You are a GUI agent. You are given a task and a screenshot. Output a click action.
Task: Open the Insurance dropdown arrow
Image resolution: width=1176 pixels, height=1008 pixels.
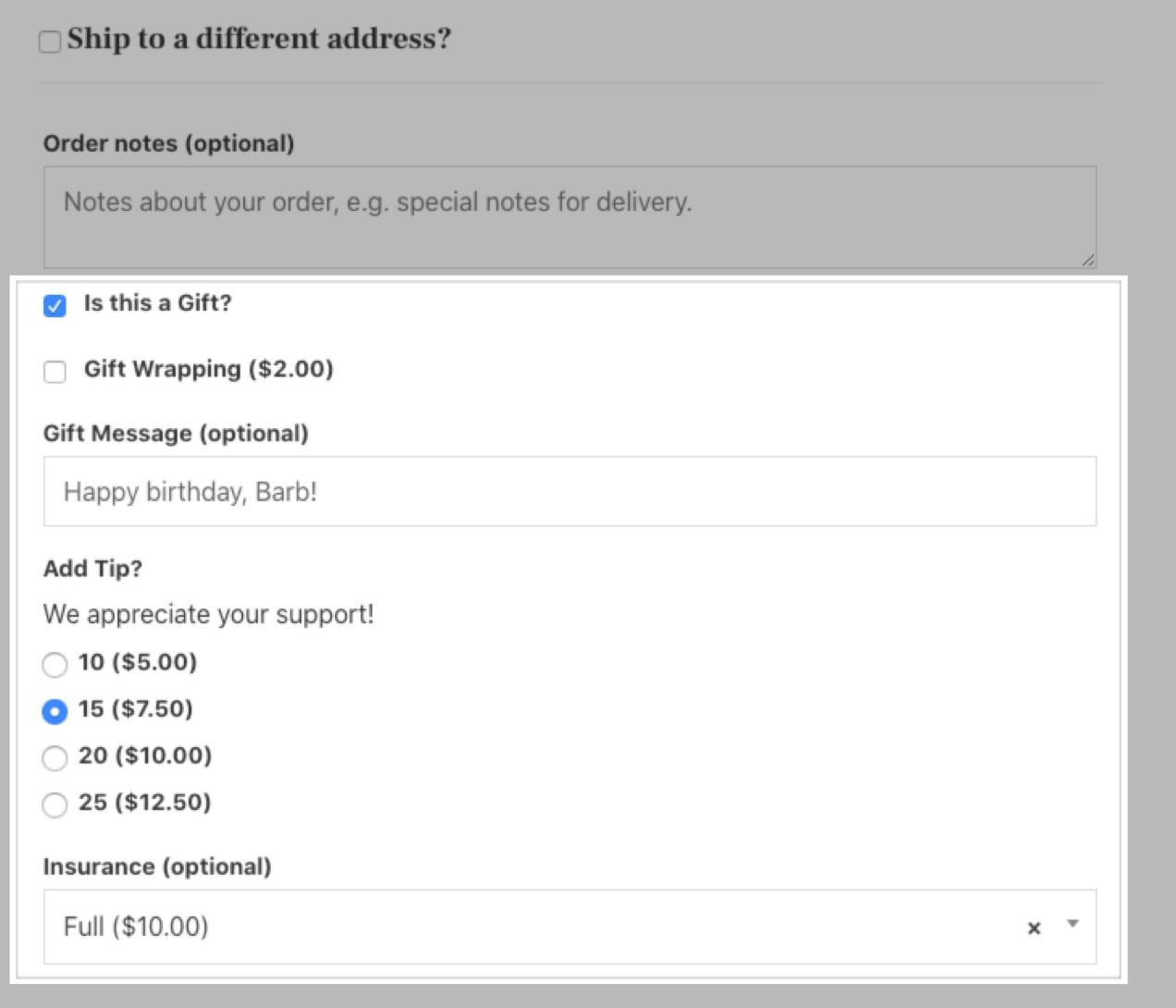[x=1072, y=924]
